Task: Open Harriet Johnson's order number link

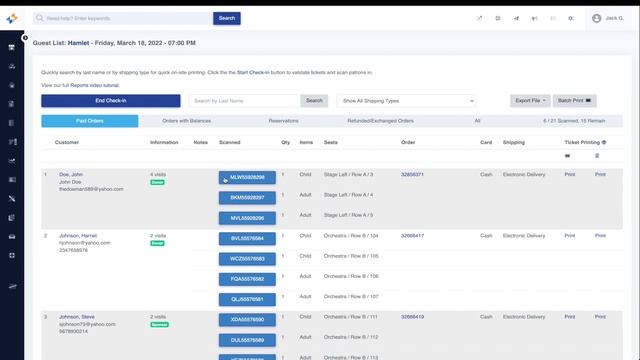Action: 412,236
